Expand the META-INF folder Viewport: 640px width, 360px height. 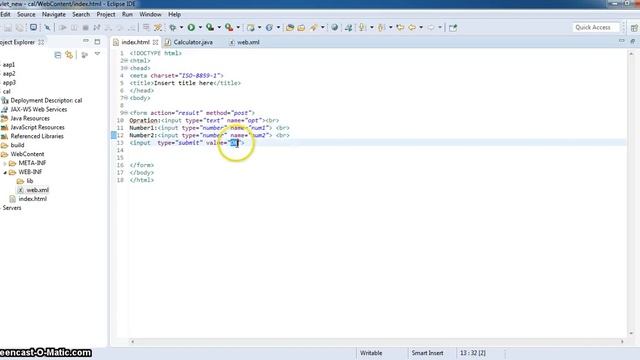tap(5, 163)
